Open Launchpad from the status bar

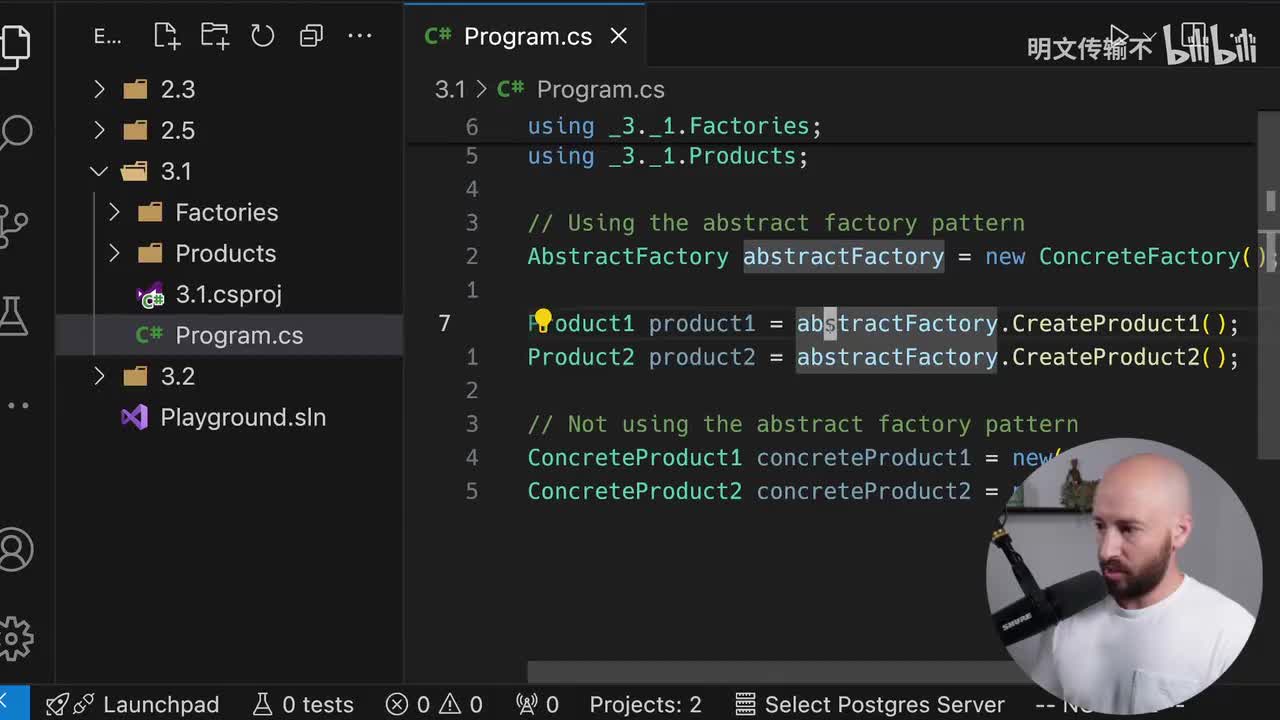133,704
